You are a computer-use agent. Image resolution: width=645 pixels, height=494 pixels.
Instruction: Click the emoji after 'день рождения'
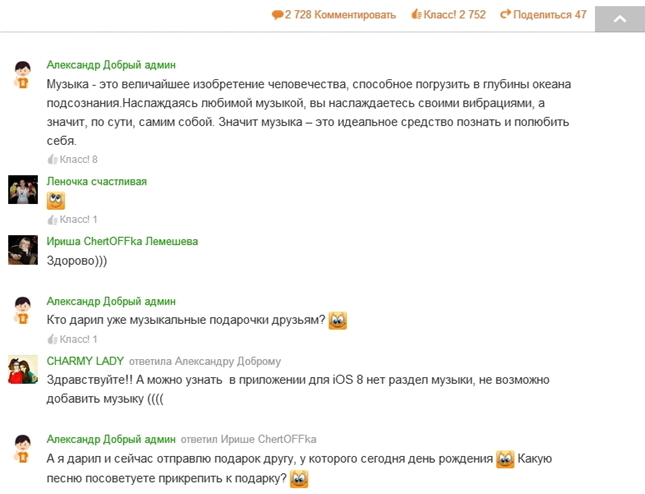coord(505,459)
